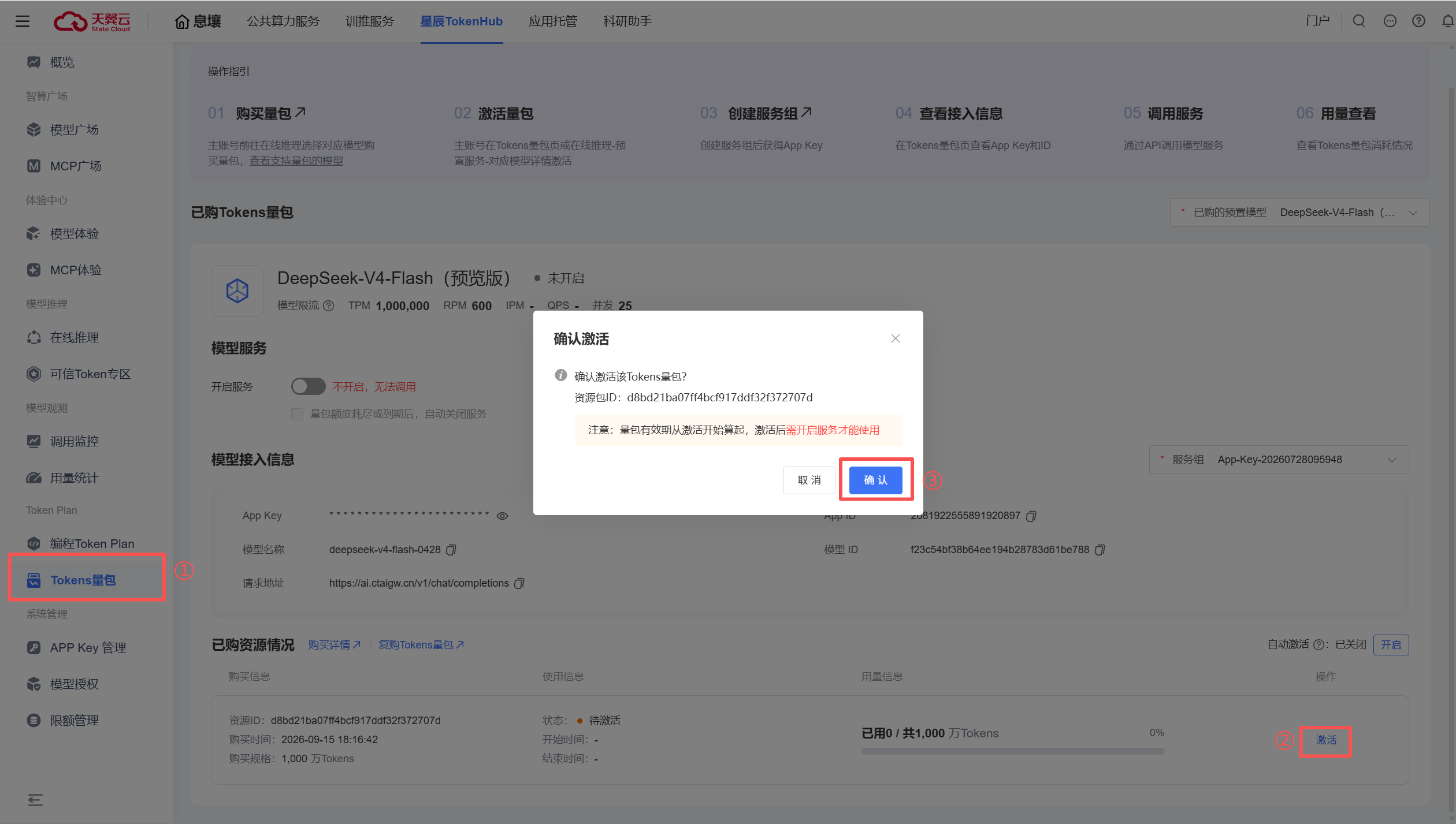Click the search magnifier icon
This screenshot has width=1456, height=824.
point(1359,21)
